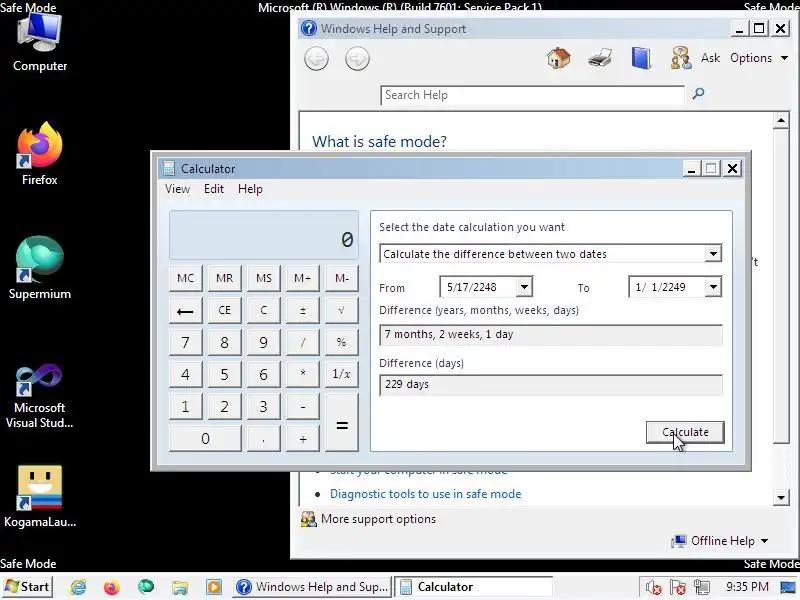Click the Print icon in Help window
Screen dimensions: 800x600
599,58
